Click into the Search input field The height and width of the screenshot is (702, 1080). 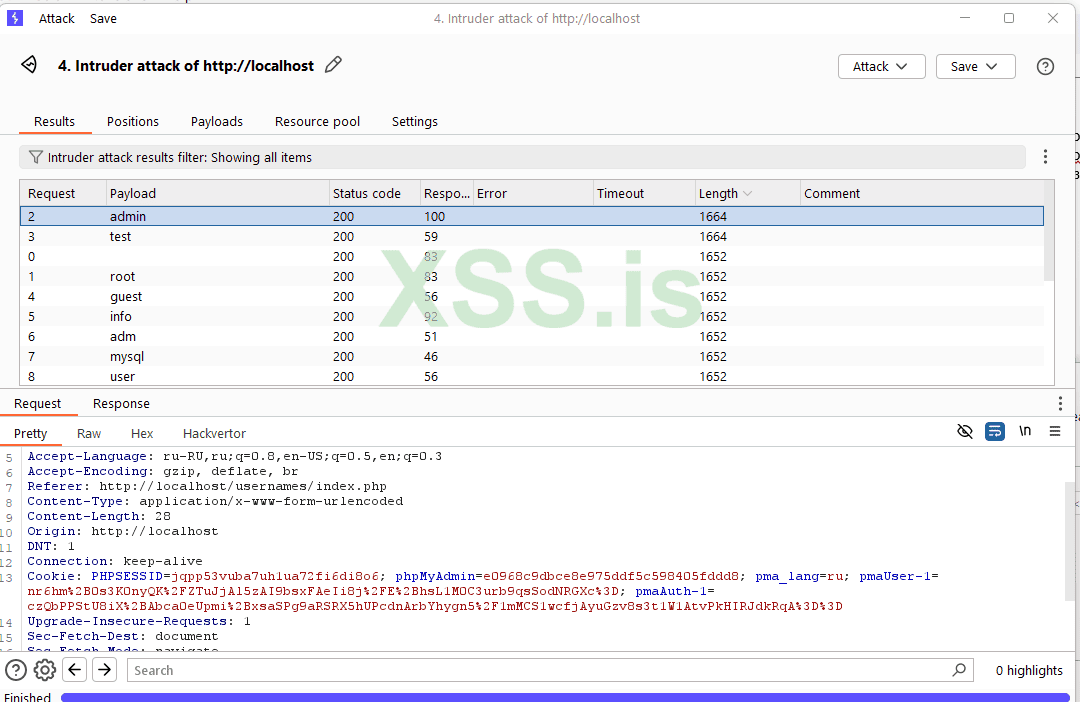[x=540, y=670]
